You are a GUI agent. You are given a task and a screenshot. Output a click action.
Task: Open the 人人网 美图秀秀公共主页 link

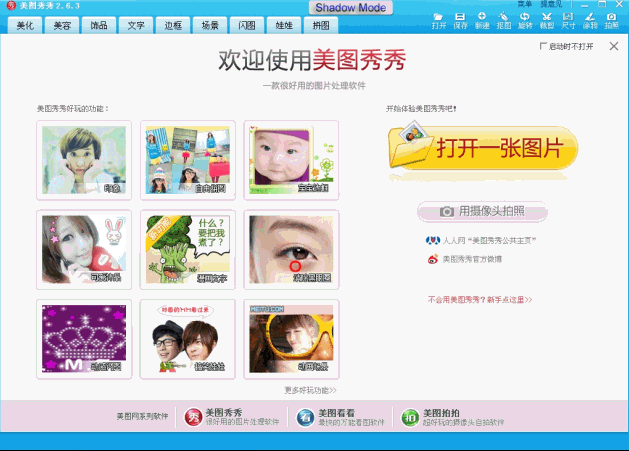coord(489,240)
